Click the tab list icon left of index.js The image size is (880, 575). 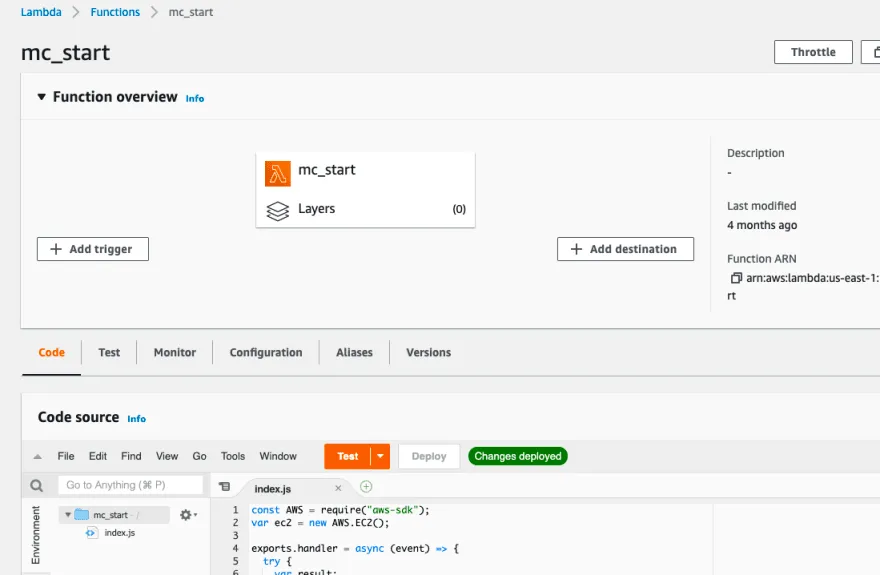coord(224,486)
